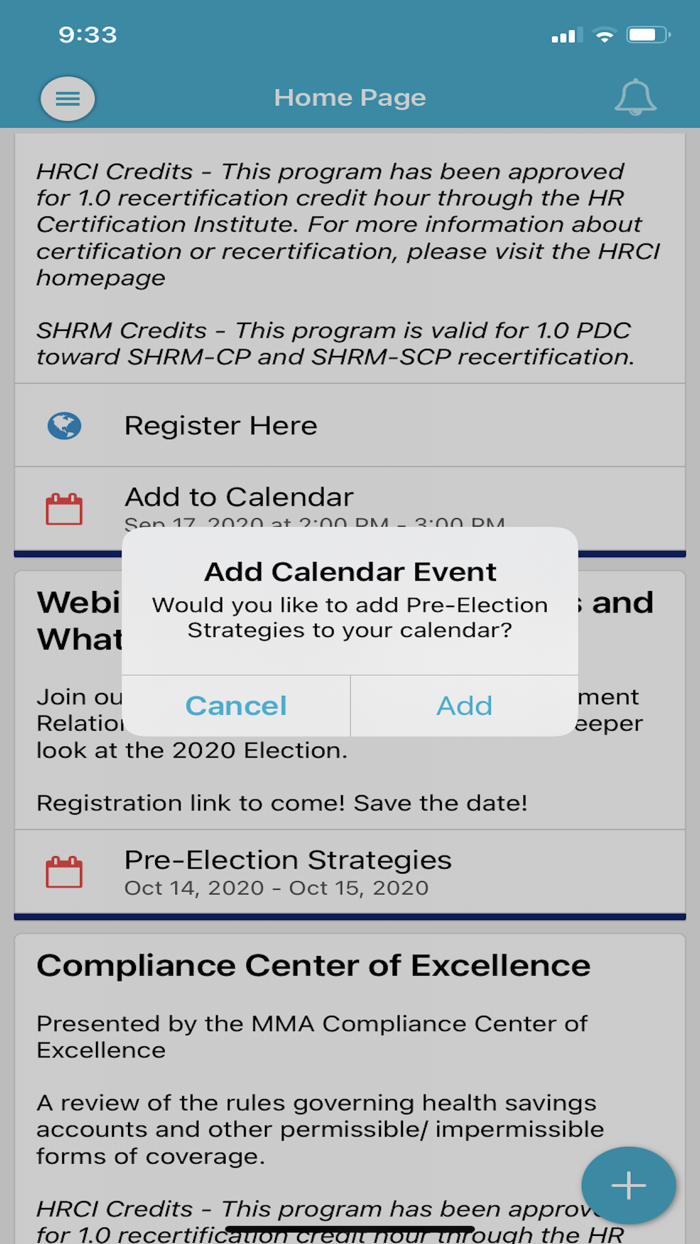The height and width of the screenshot is (1244, 700).
Task: Tap the notification bell icon
Action: tap(635, 98)
